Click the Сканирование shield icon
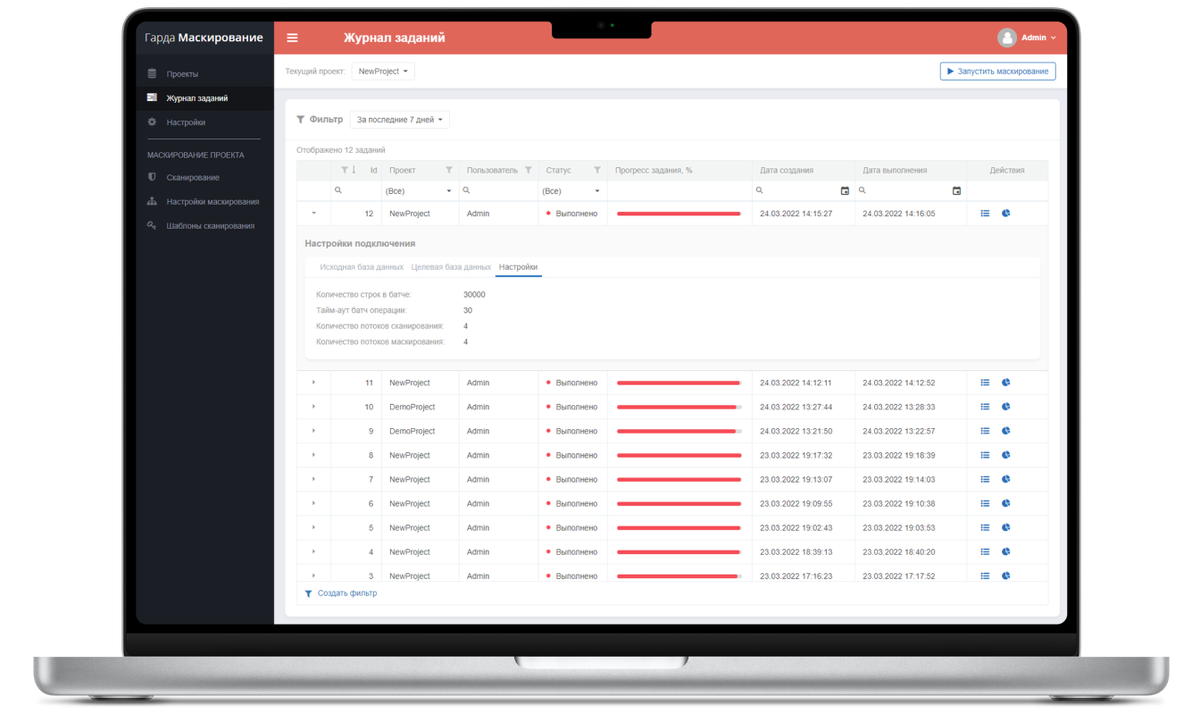1200x715 pixels. pyautogui.click(x=152, y=177)
